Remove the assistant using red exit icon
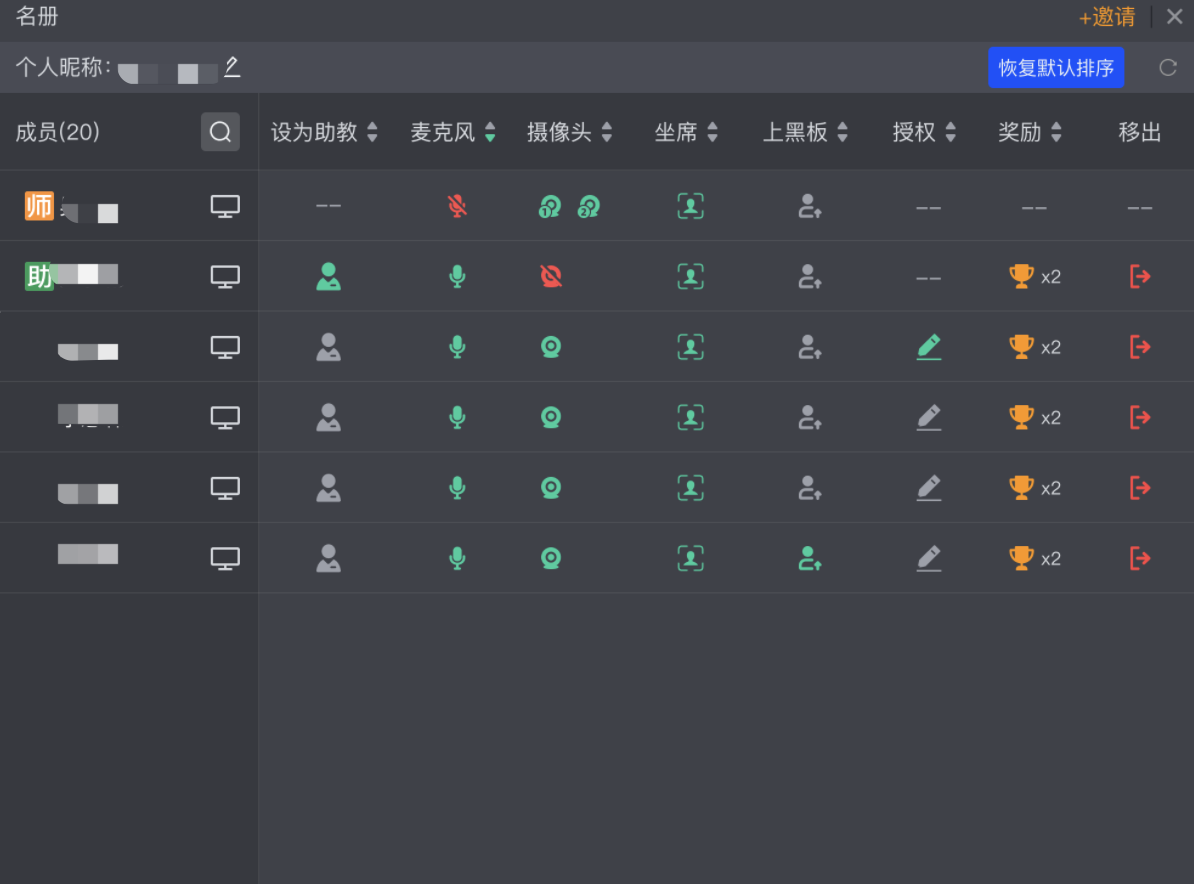 tap(1140, 277)
